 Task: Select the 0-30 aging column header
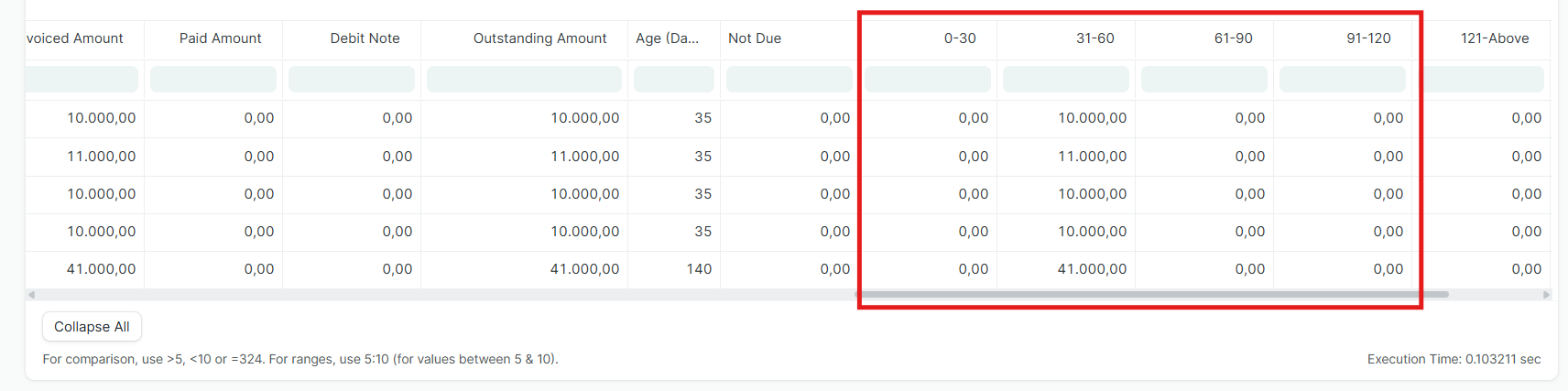pos(960,38)
